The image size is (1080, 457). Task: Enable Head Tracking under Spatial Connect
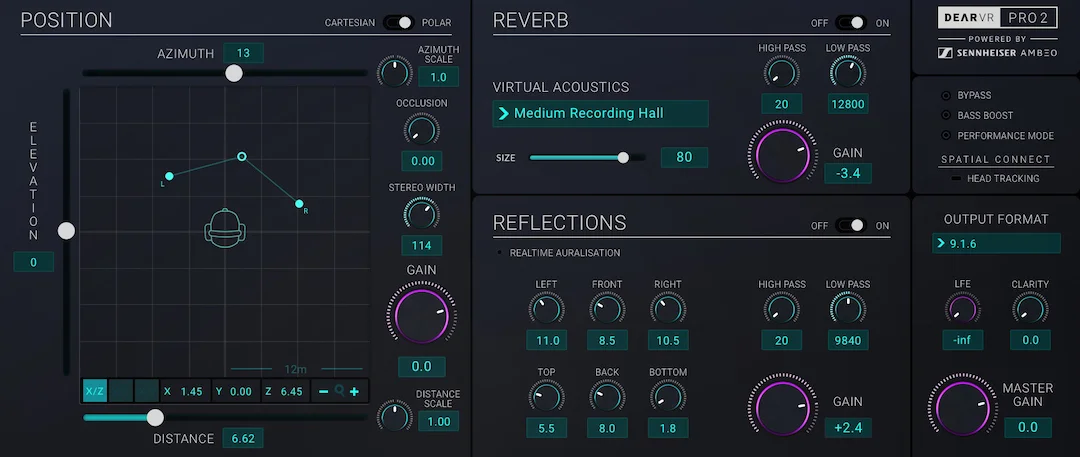point(956,179)
